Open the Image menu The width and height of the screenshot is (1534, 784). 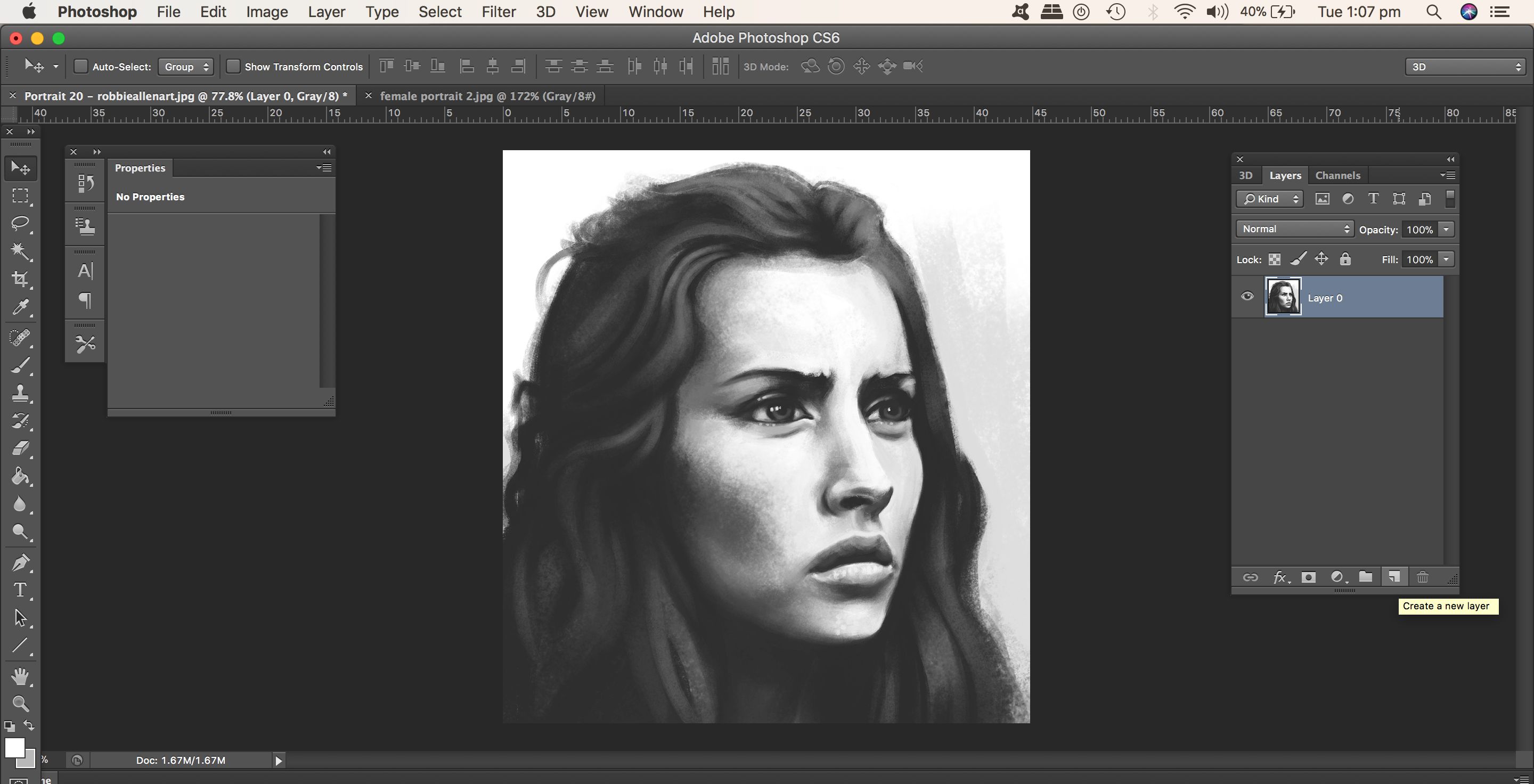(x=267, y=12)
